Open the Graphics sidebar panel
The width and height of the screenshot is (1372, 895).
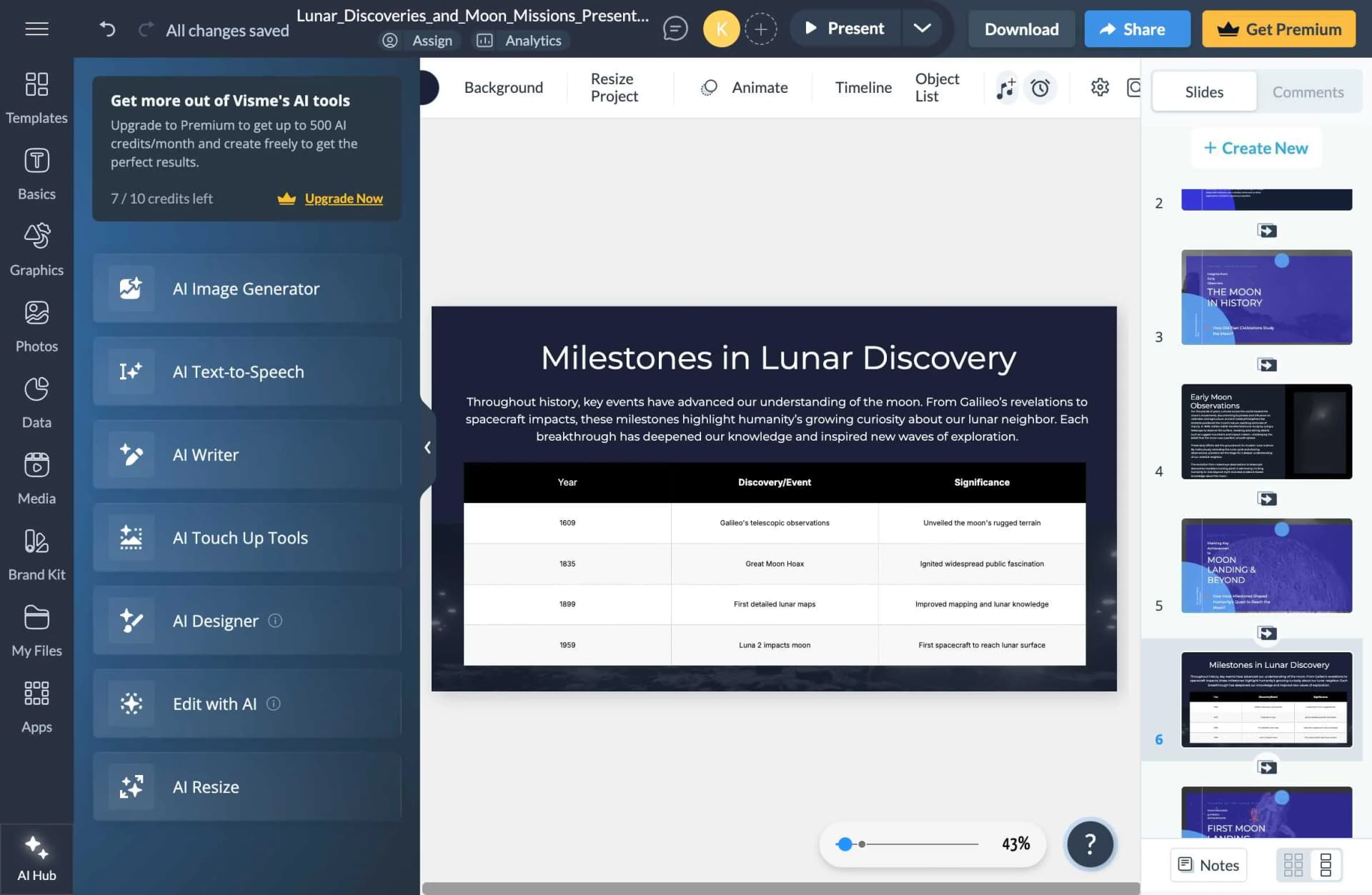click(x=36, y=250)
